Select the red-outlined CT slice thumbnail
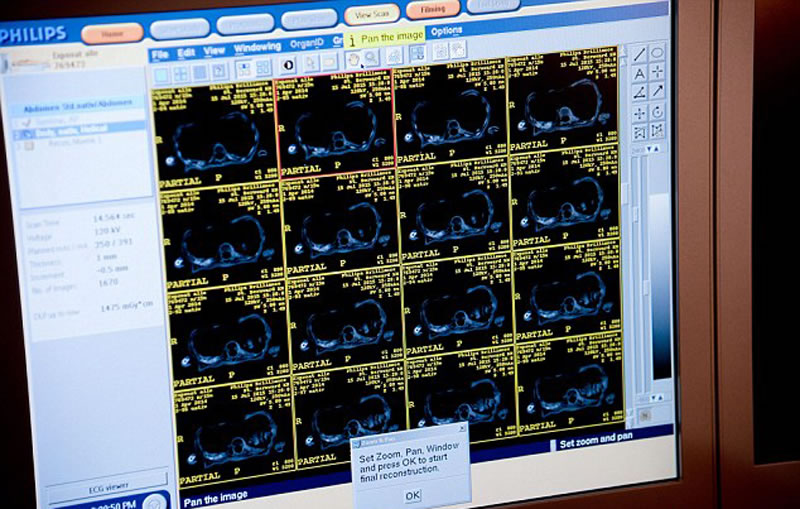This screenshot has width=800, height=509. click(334, 126)
